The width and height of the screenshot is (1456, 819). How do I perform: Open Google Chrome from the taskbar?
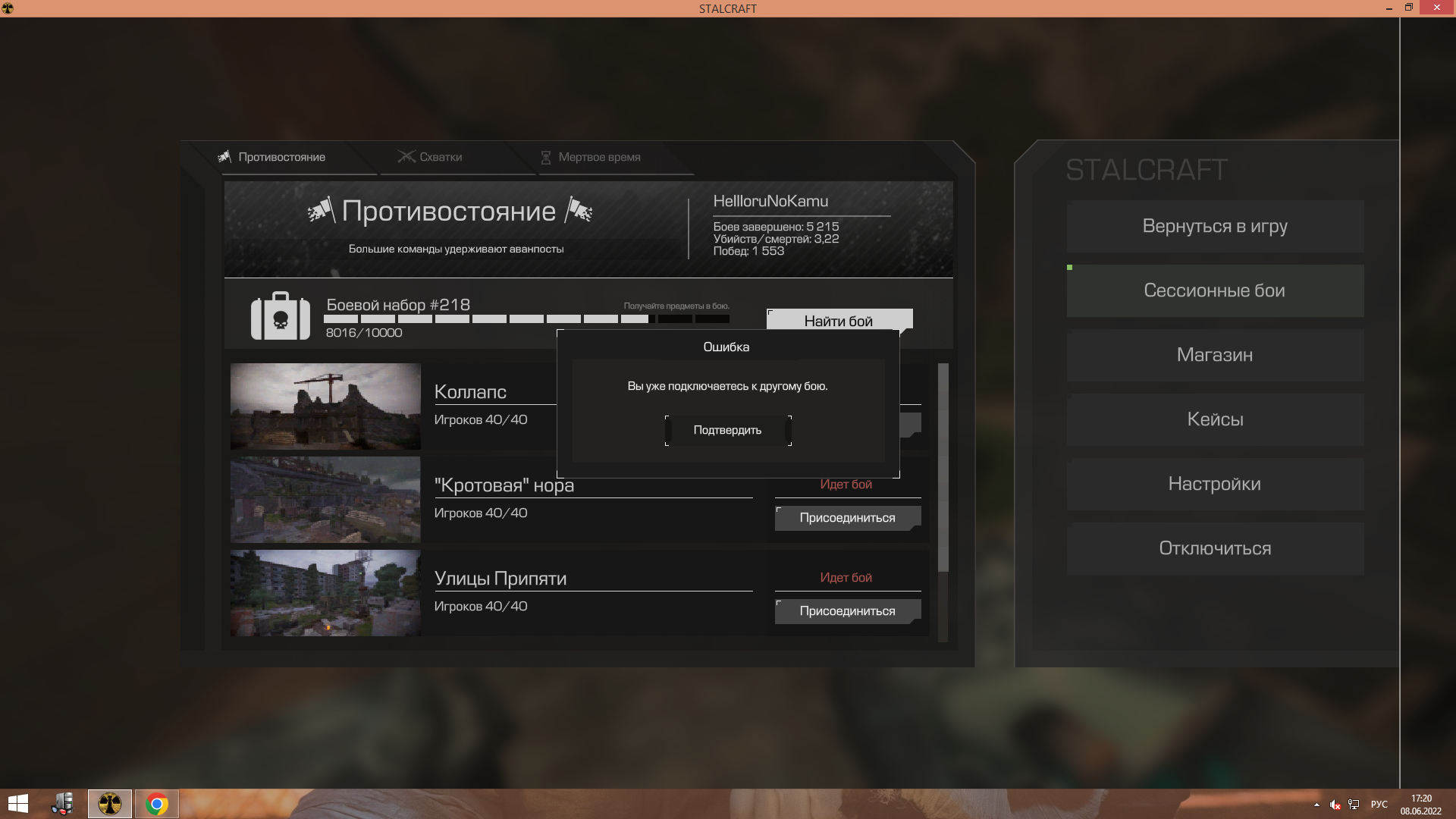pos(157,804)
